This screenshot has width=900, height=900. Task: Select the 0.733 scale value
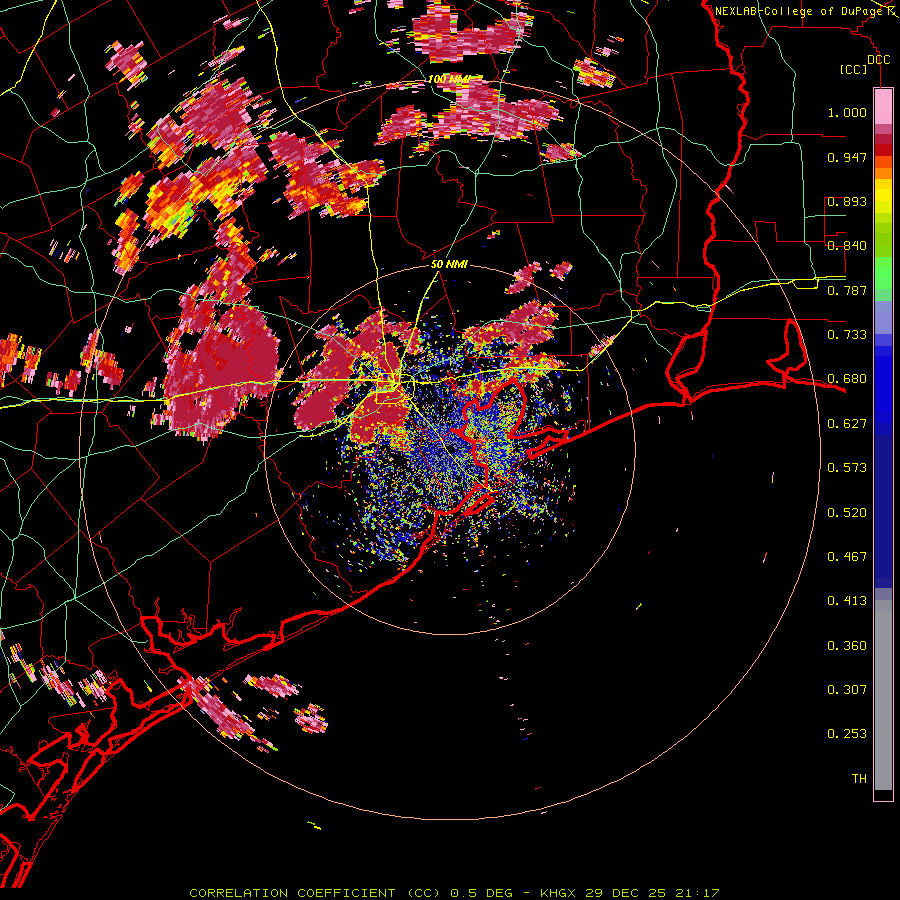pos(847,335)
